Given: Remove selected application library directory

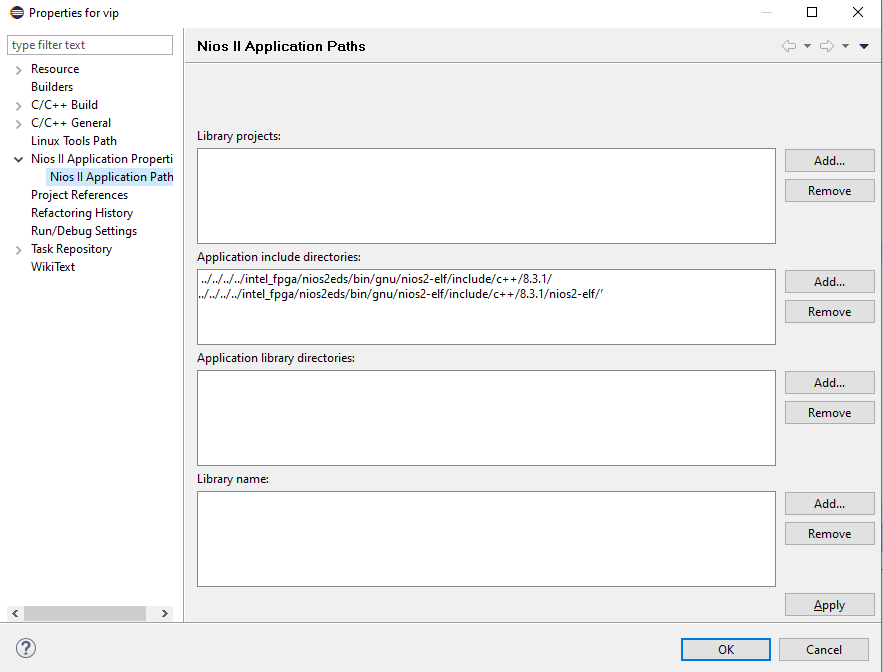Looking at the screenshot, I should [x=830, y=413].
